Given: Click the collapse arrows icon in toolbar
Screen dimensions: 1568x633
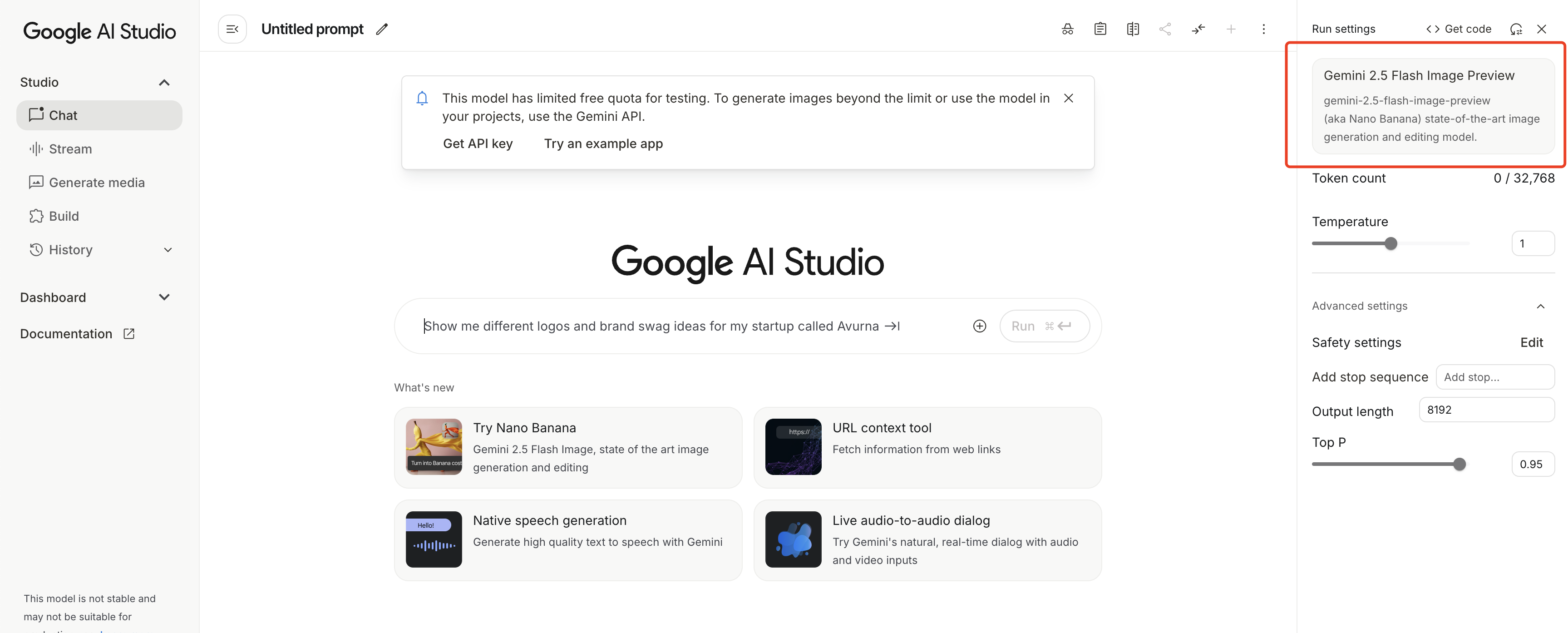Looking at the screenshot, I should 1198,29.
